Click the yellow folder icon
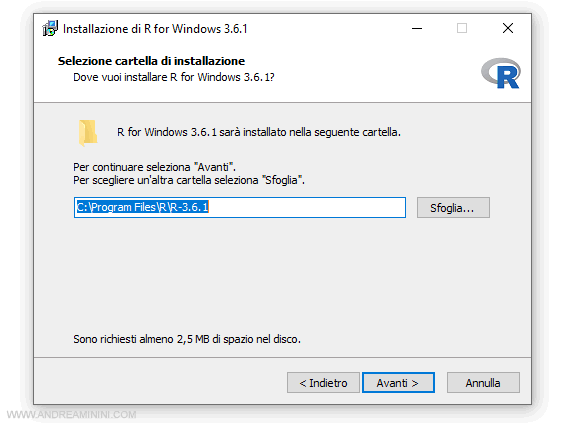 (x=88, y=133)
